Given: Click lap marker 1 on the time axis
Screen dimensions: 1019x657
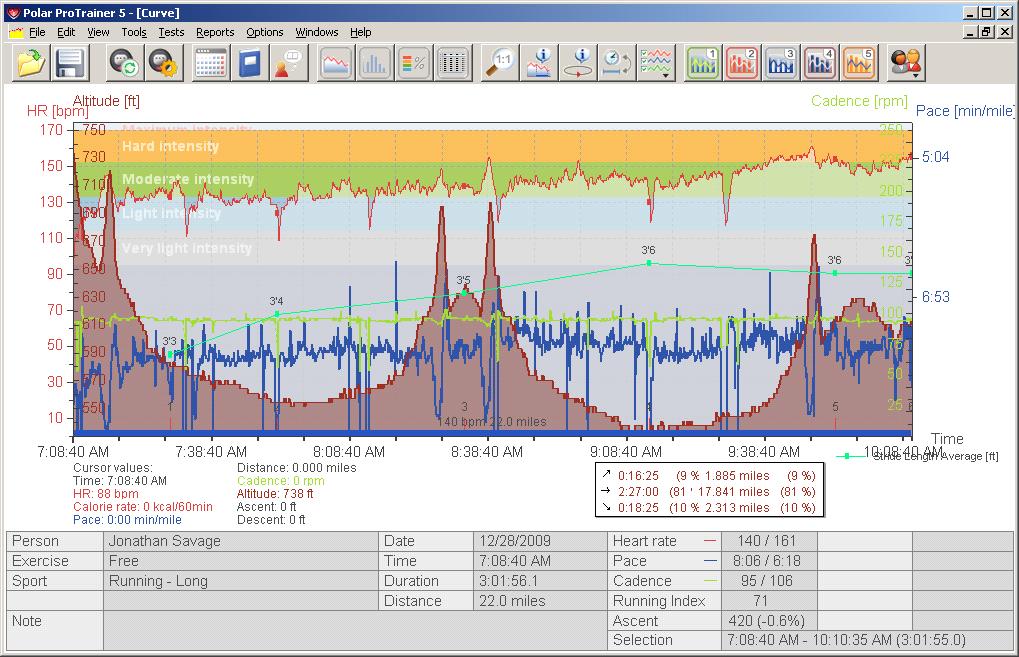Looking at the screenshot, I should (x=170, y=407).
